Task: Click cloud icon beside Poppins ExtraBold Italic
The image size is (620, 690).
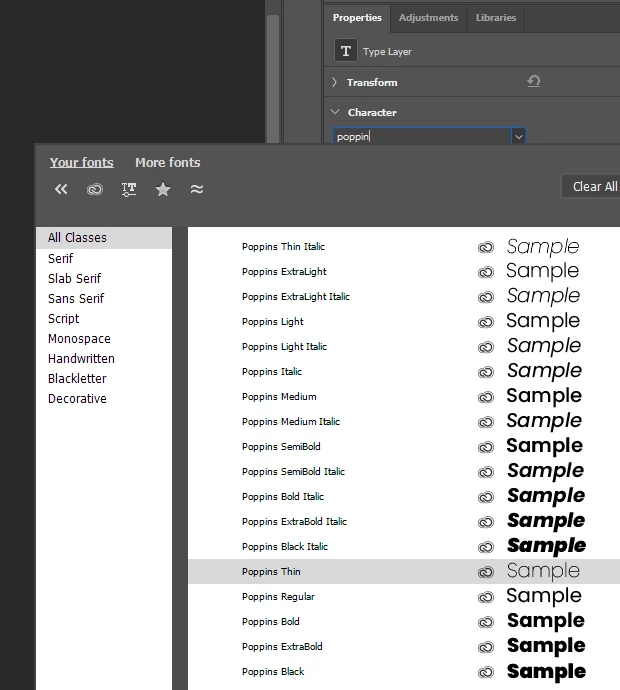Action: tap(486, 522)
